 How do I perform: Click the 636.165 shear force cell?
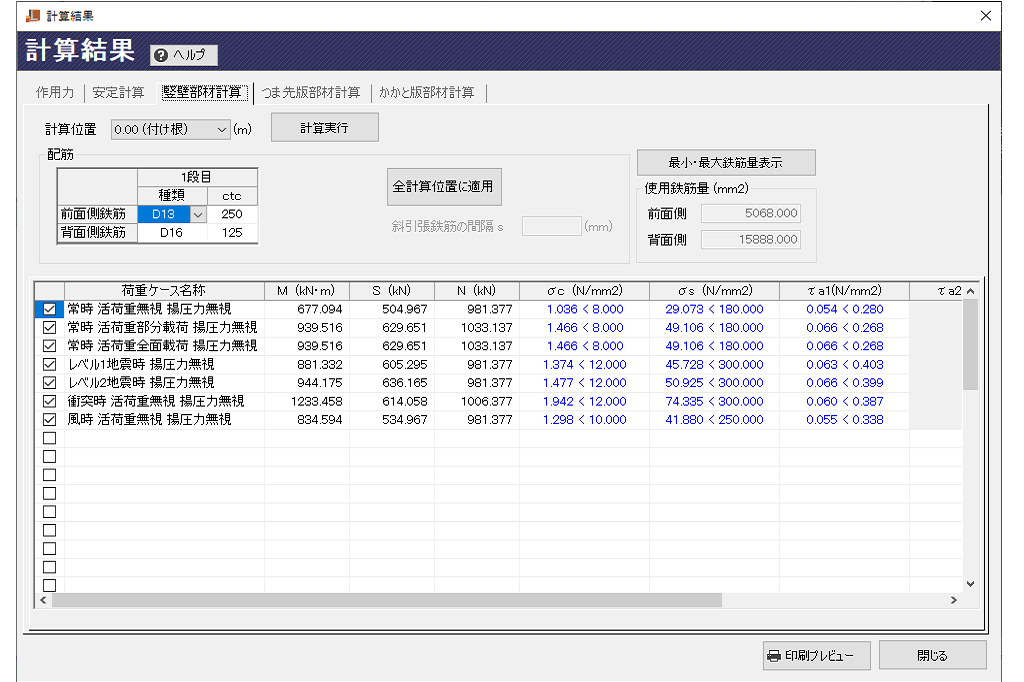point(392,383)
